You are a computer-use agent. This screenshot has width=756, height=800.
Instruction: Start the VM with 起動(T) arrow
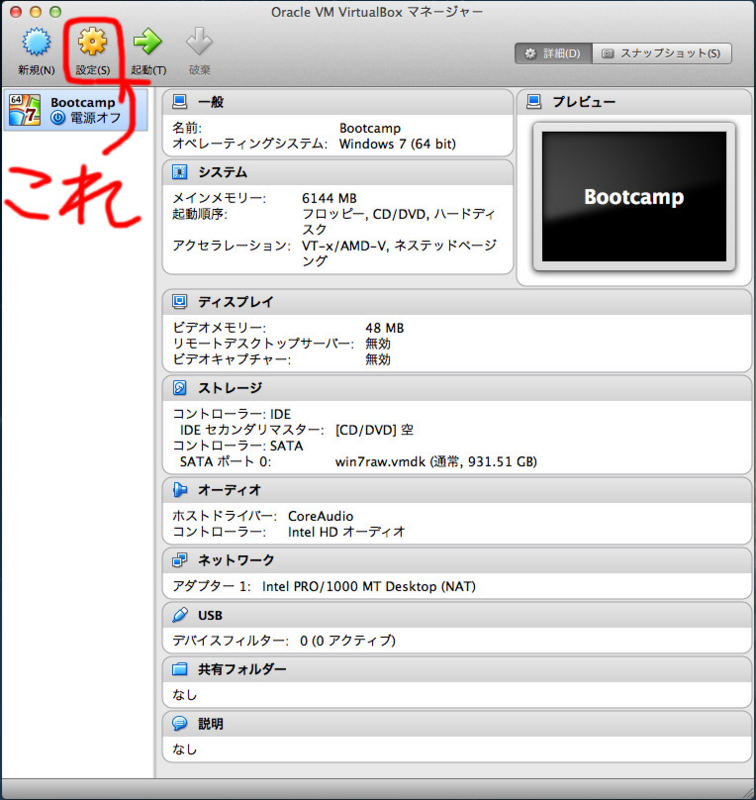click(148, 42)
